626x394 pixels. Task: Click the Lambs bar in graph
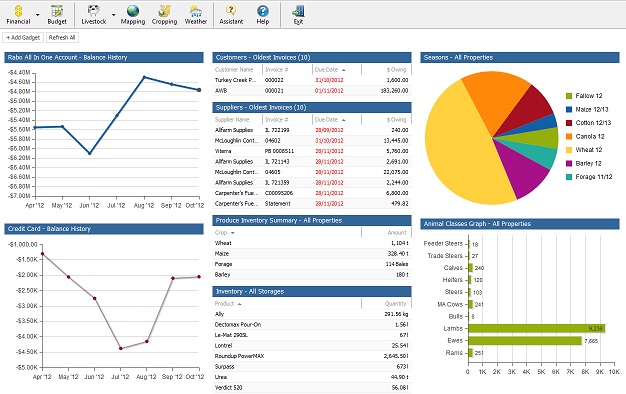(x=537, y=329)
